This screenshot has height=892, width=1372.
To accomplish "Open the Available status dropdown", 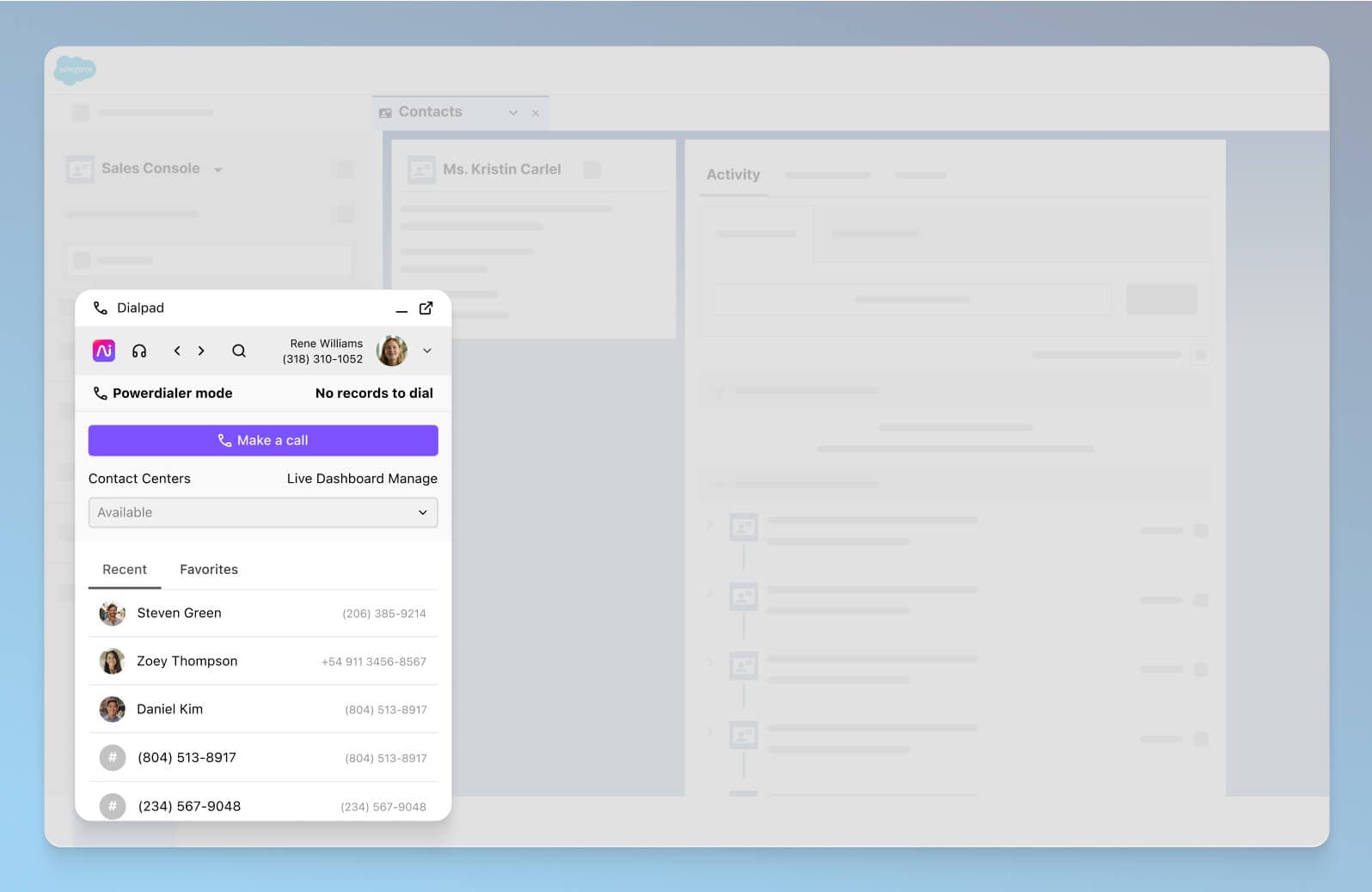I will point(263,512).
